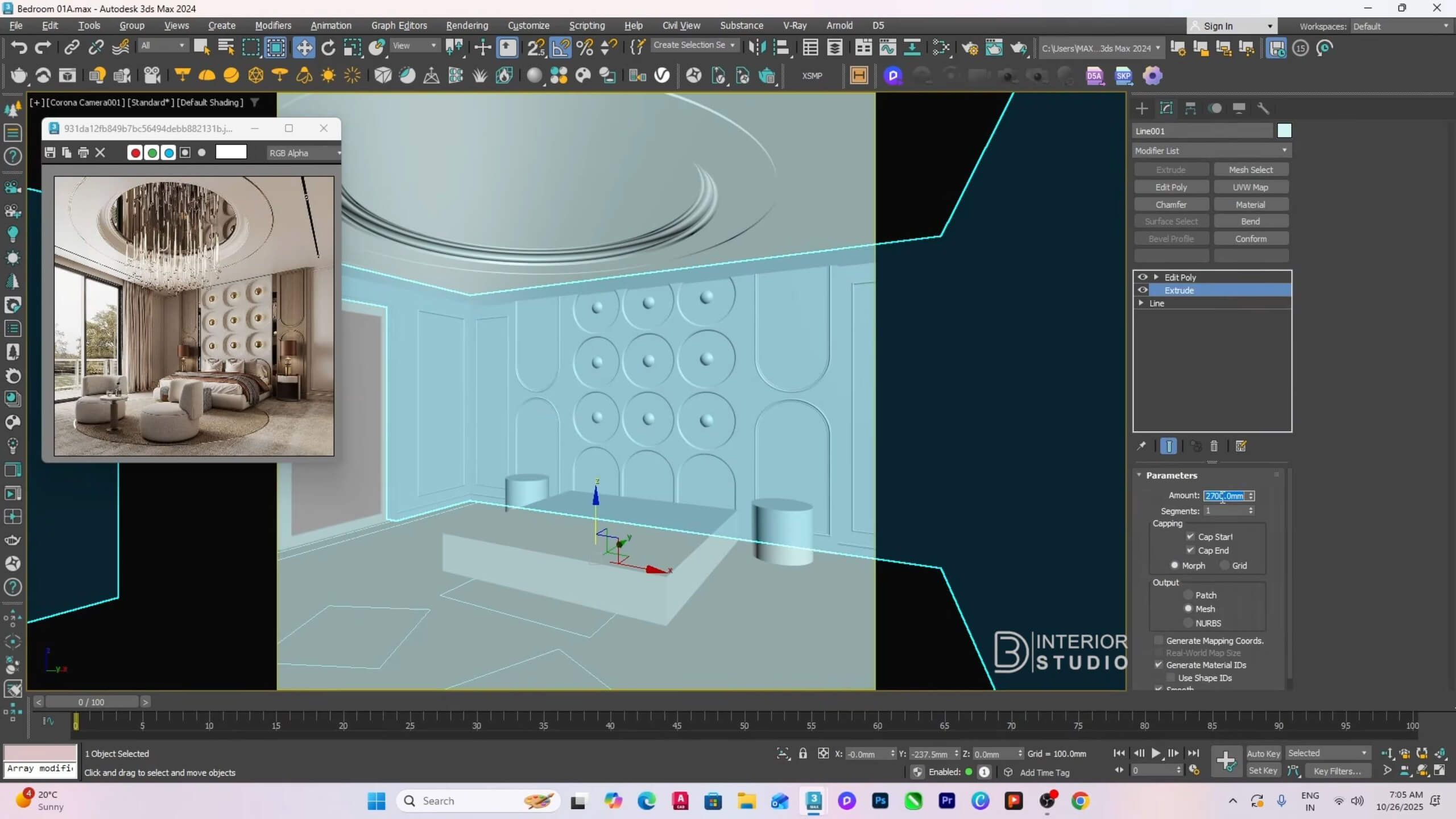
Task: Click the UVW Map modifier button
Action: click(x=1251, y=187)
